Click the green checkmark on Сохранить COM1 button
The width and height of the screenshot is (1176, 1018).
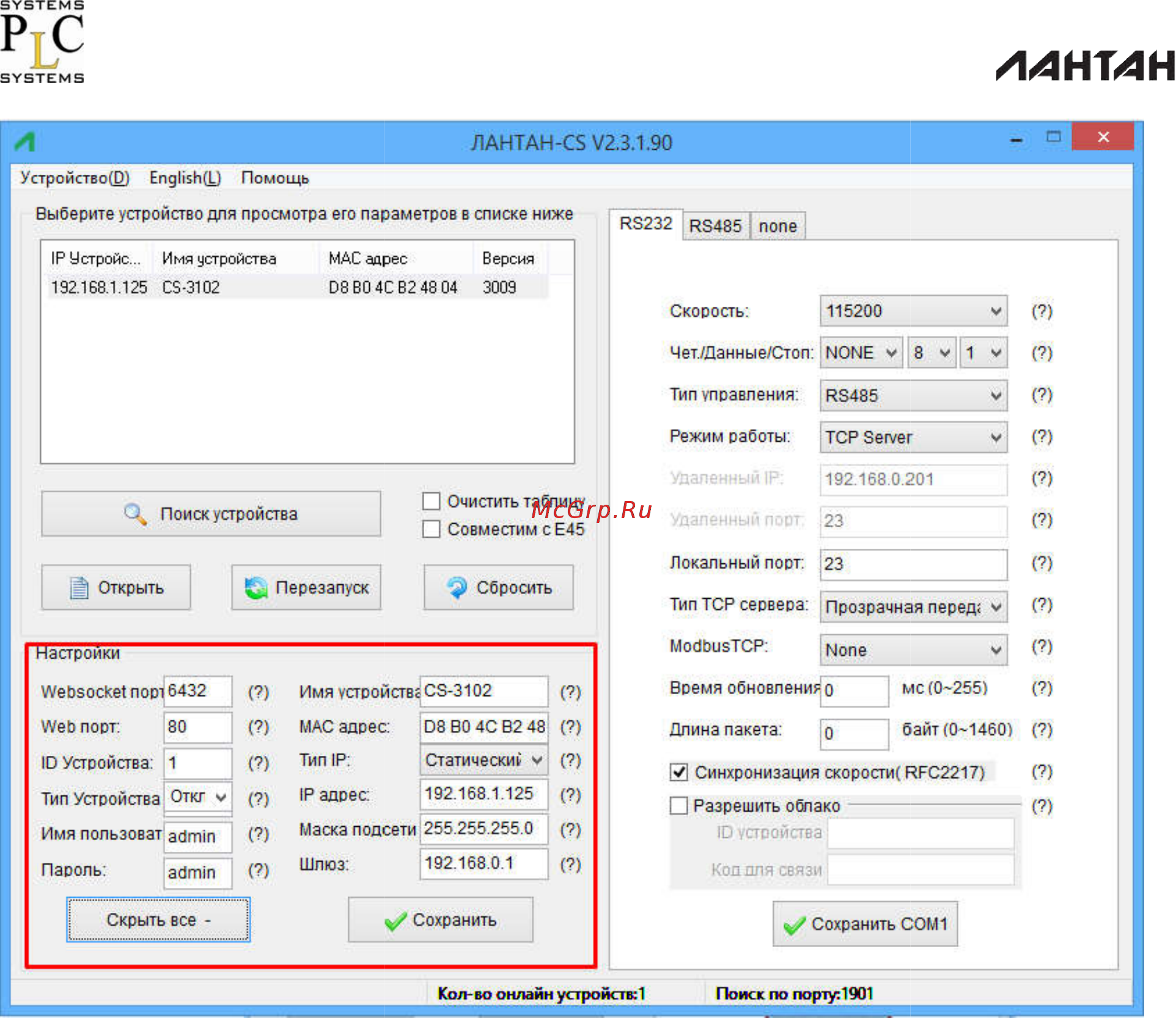point(794,925)
